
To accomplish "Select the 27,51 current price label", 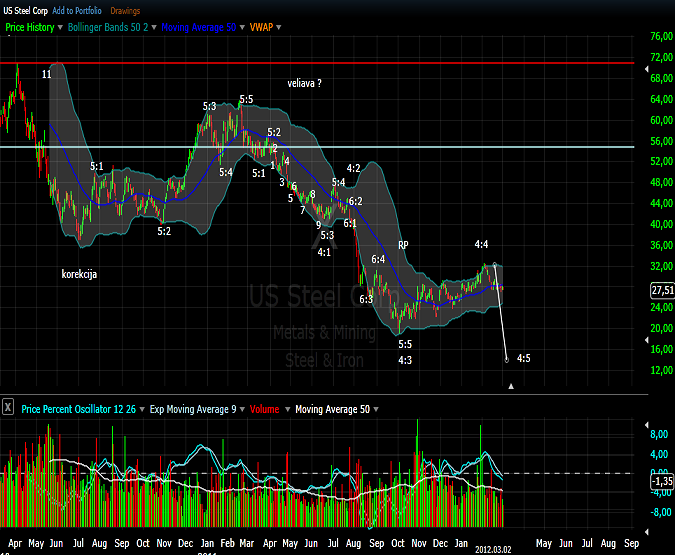I will click(x=660, y=290).
